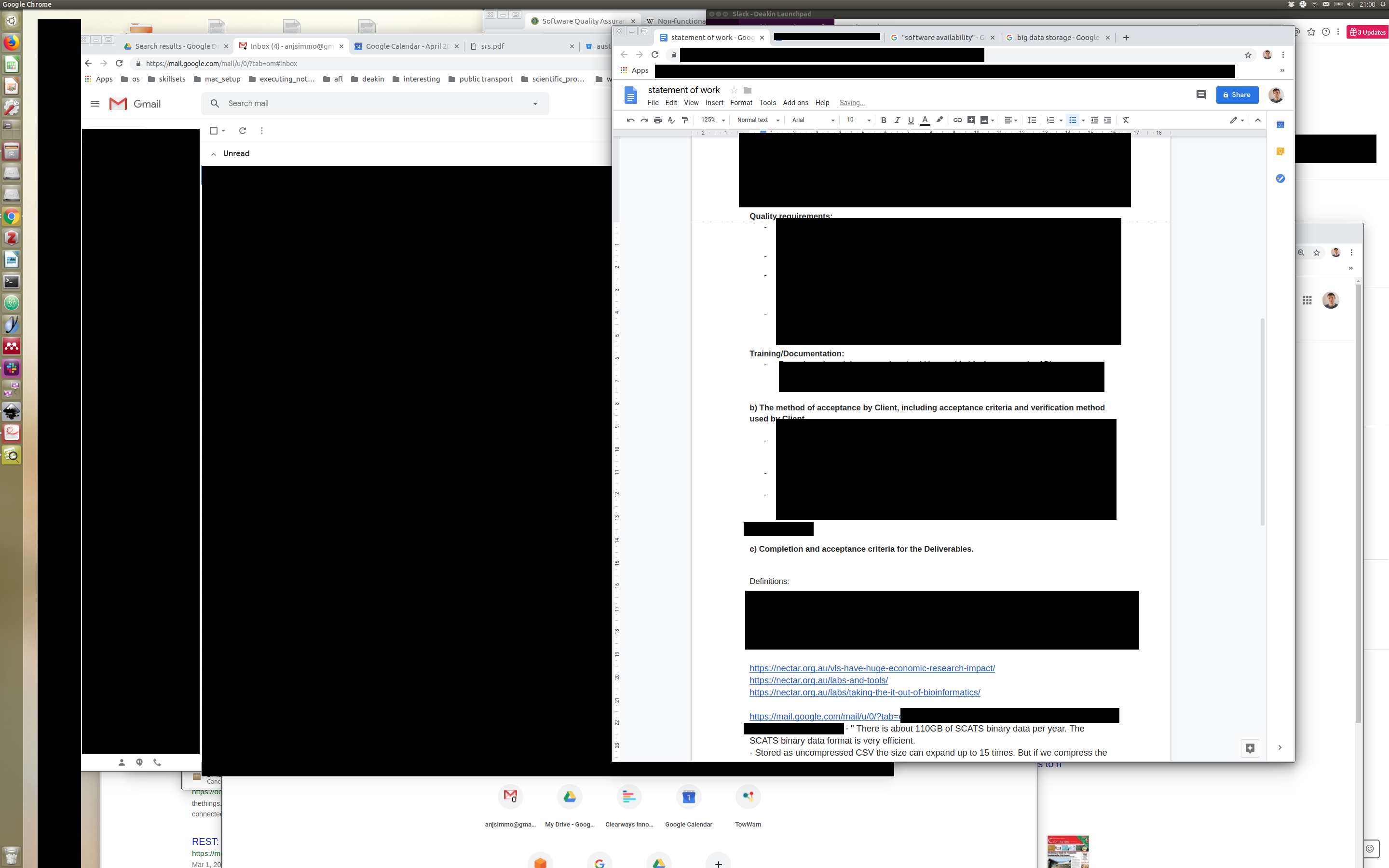Open comment history speech bubble icon
The image size is (1389, 868).
point(1201,95)
